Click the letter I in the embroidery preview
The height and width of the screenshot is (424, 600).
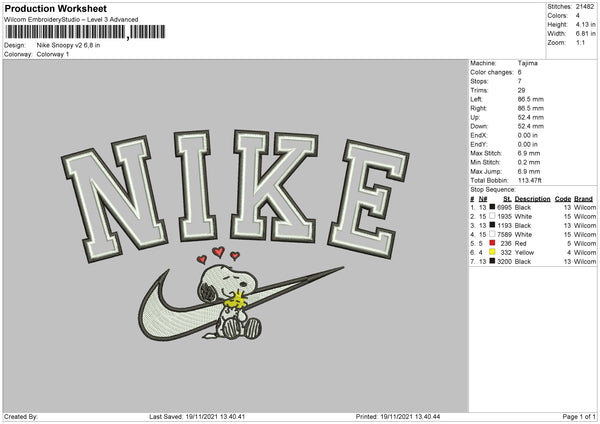point(196,186)
